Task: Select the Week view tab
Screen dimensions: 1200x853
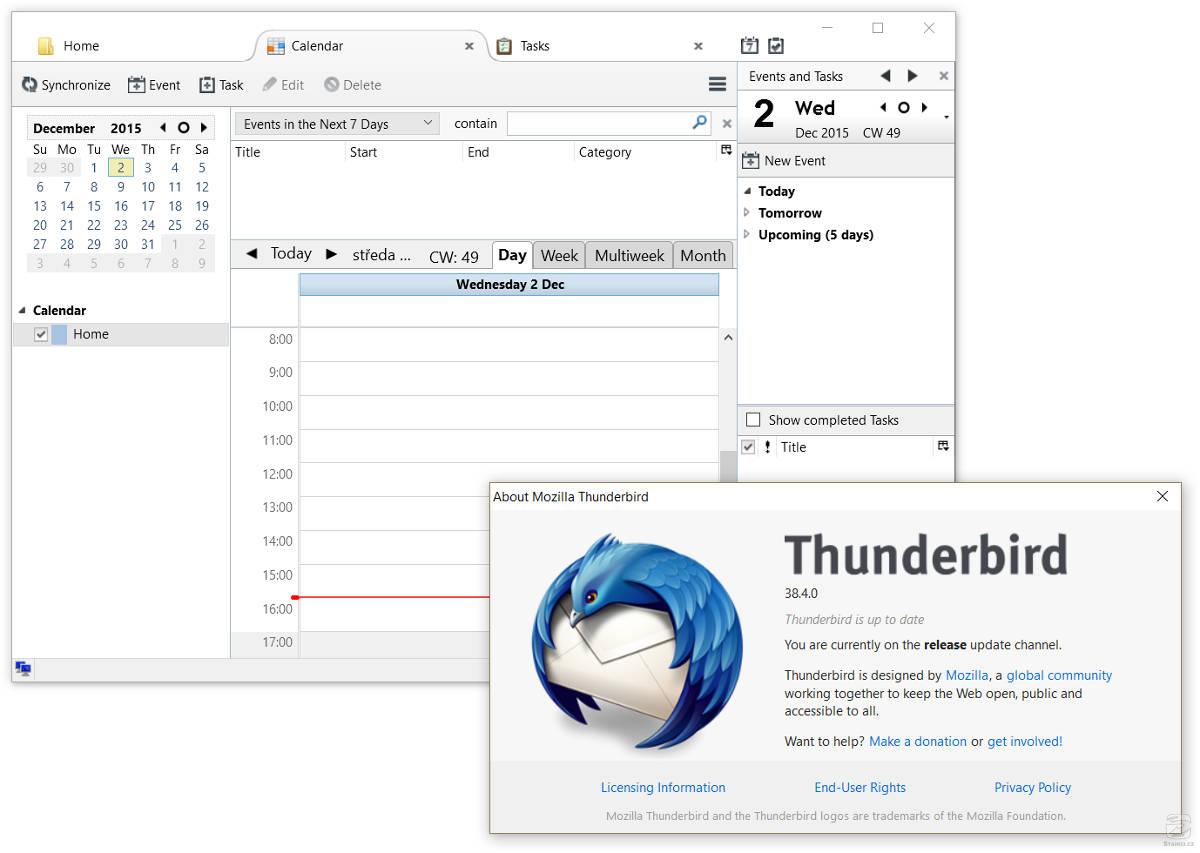Action: 559,256
